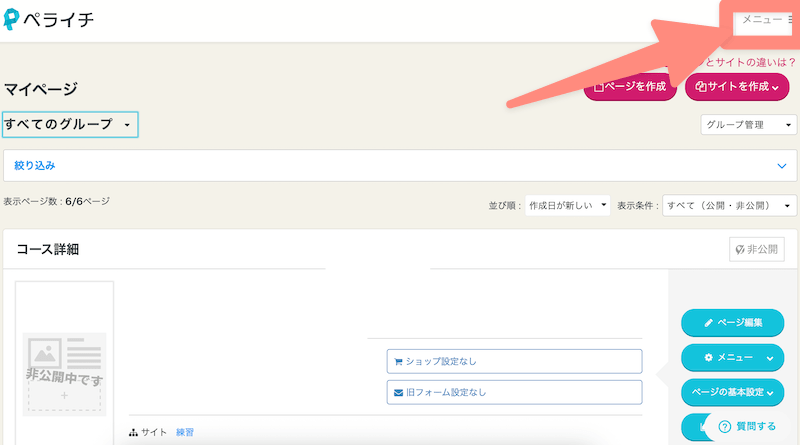Click the Peraichi logo
Image resolution: width=800 pixels, height=445 pixels.
(49, 19)
